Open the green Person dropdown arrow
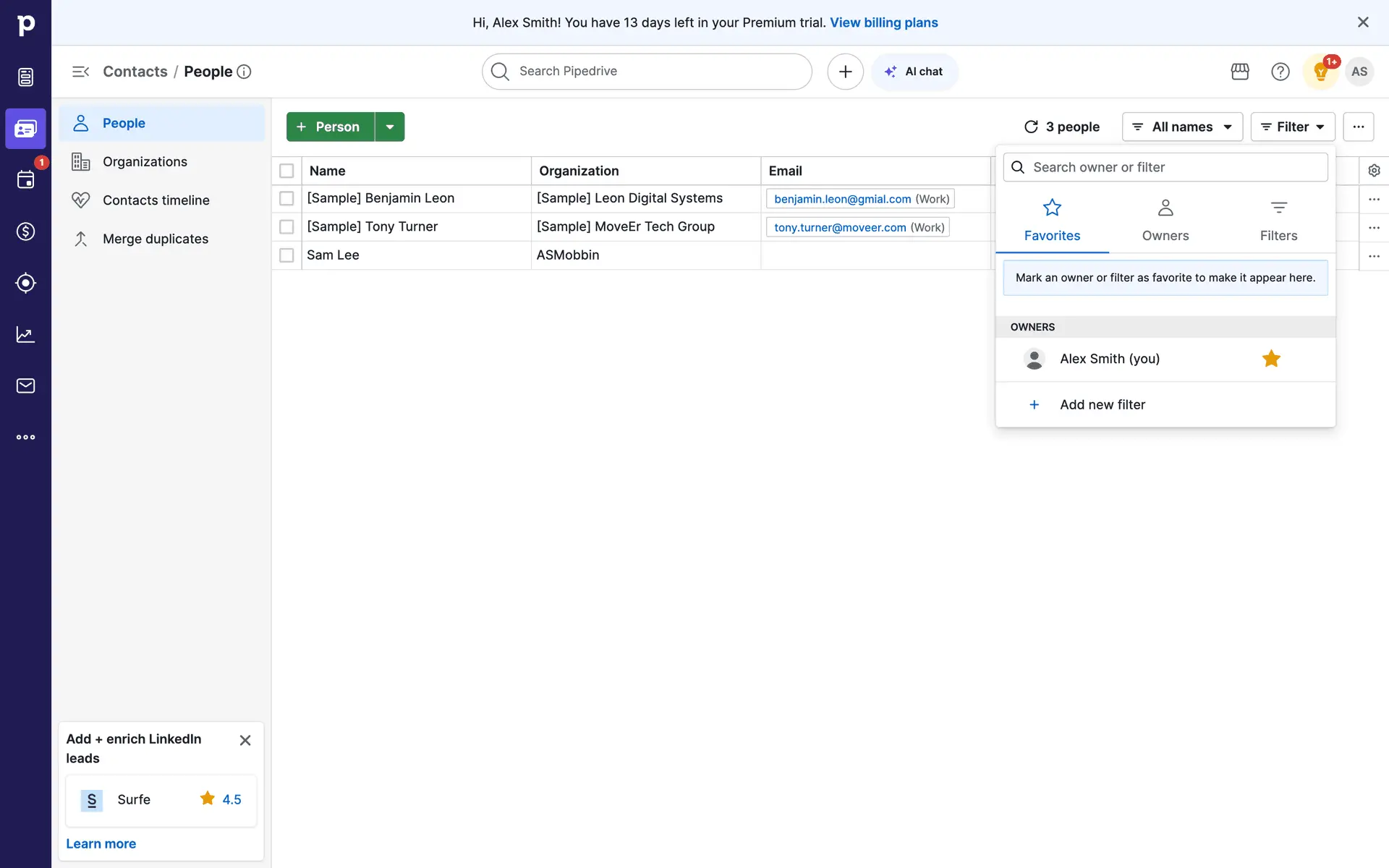The image size is (1389, 868). (390, 127)
